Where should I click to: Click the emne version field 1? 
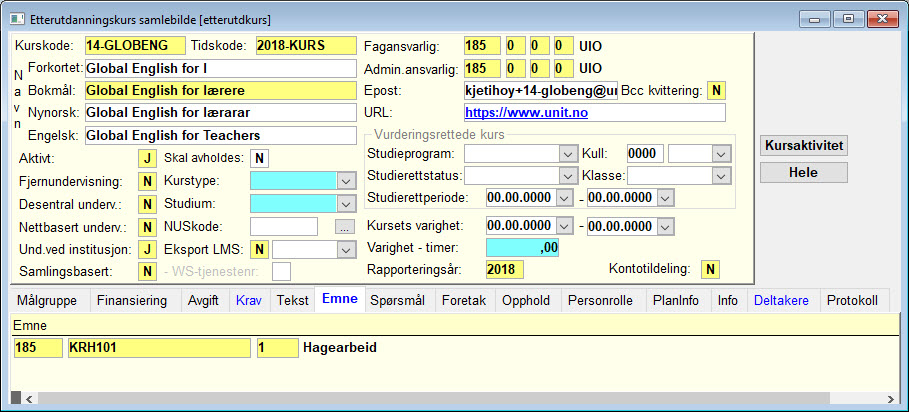278,348
